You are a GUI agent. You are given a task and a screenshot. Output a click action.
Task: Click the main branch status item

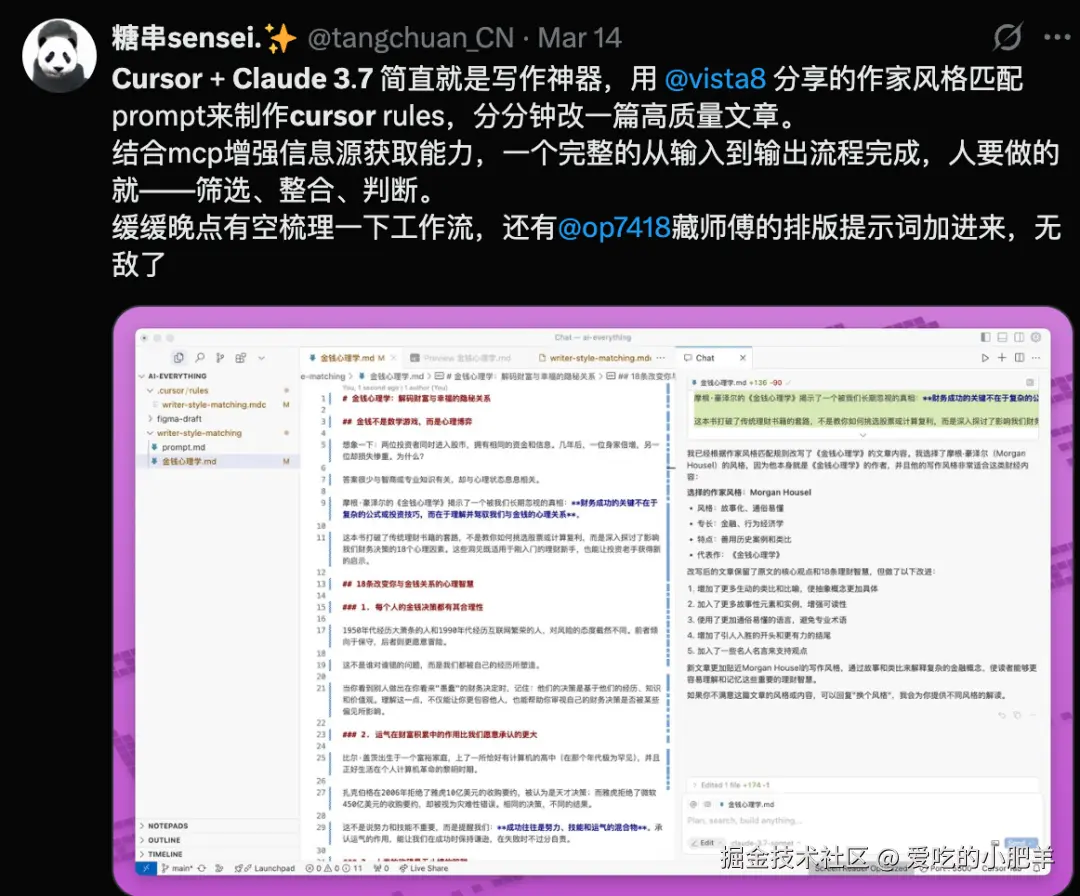[x=177, y=868]
